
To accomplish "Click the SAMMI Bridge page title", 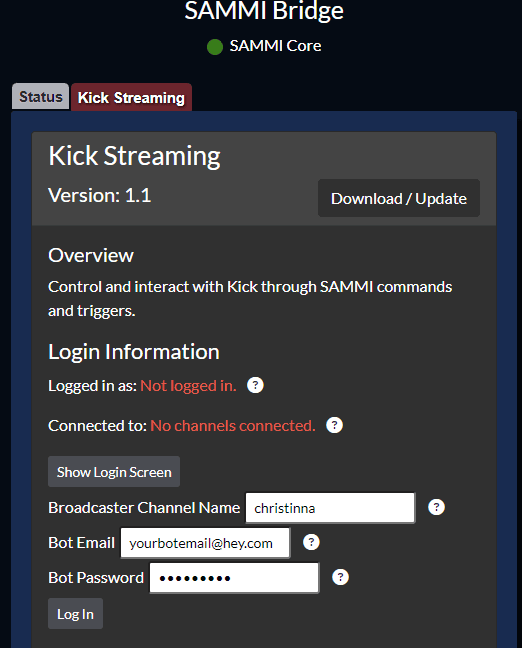I will [264, 10].
